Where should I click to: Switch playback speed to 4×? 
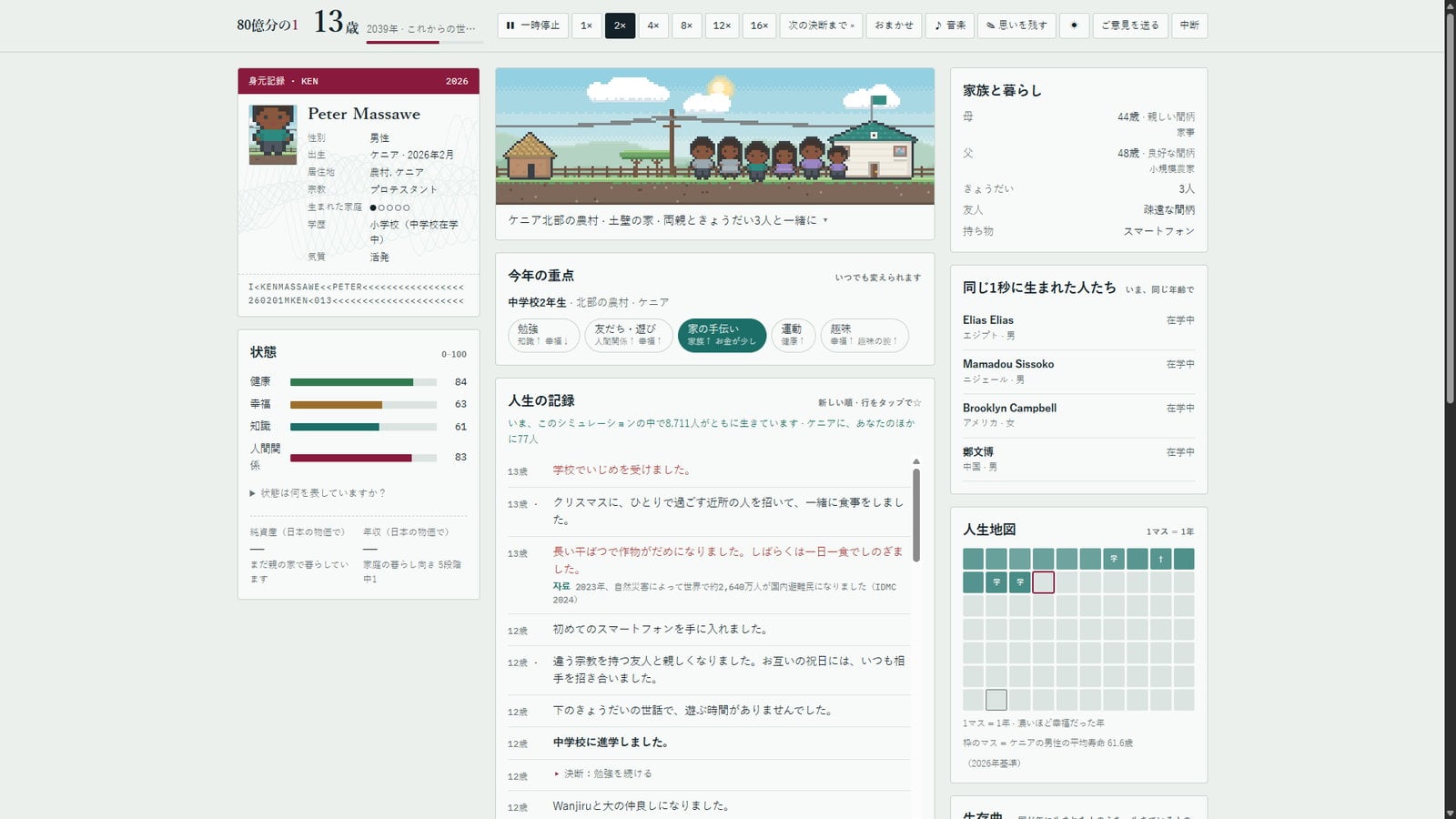click(653, 25)
